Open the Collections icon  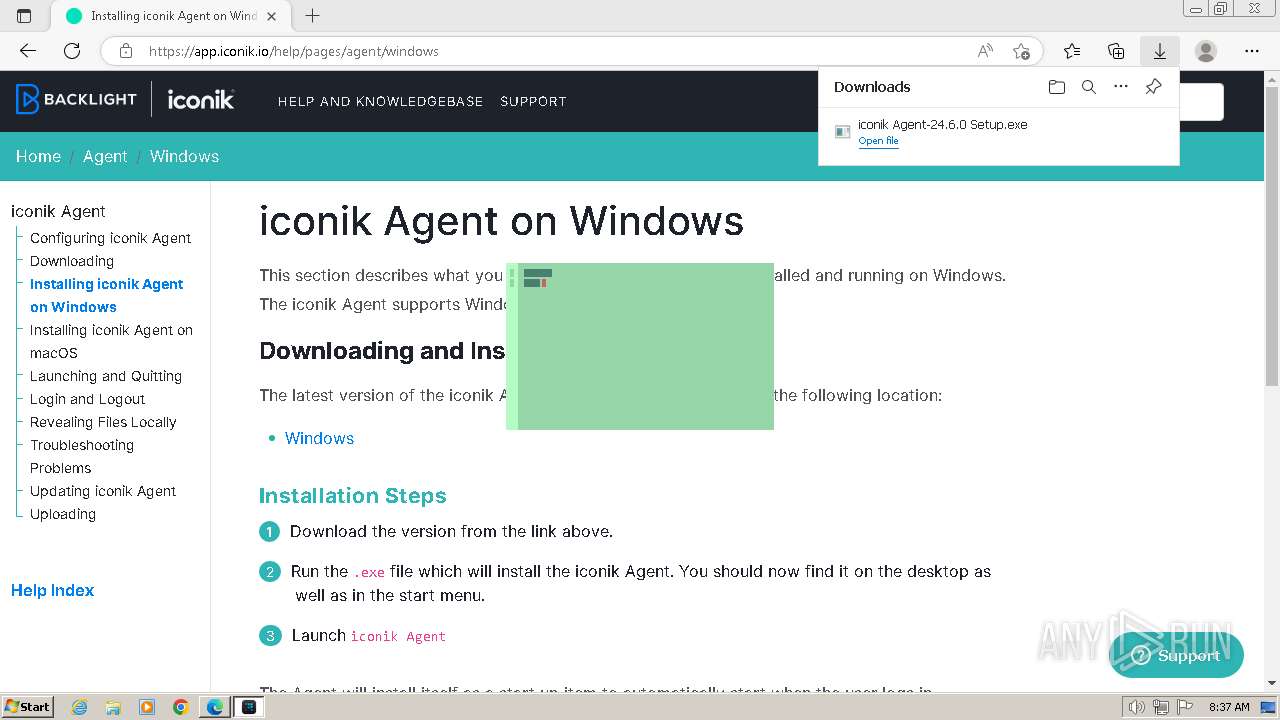click(x=1116, y=51)
